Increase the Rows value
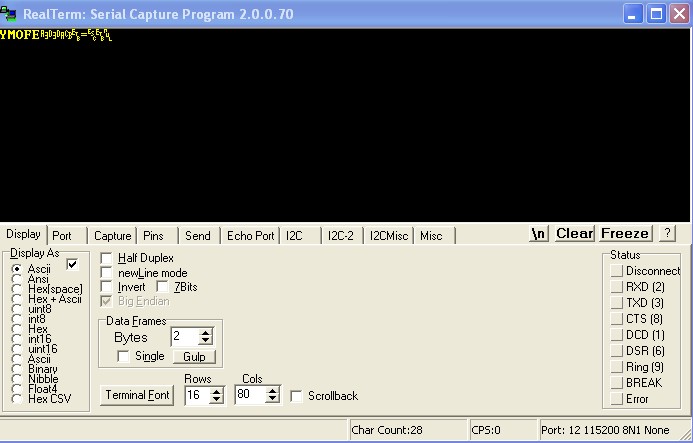 (217, 391)
